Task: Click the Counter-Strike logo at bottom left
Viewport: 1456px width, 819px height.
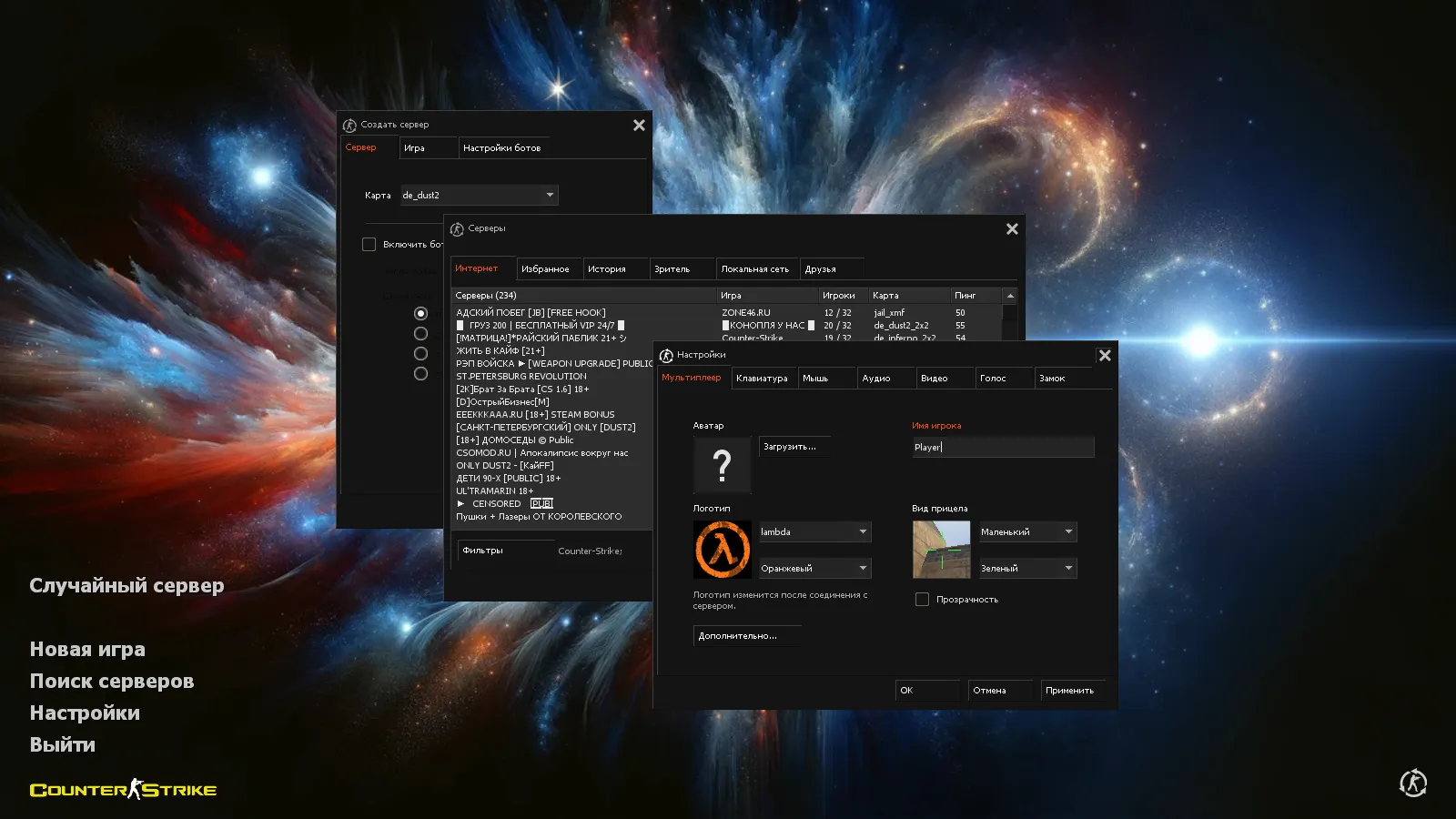Action: [123, 789]
